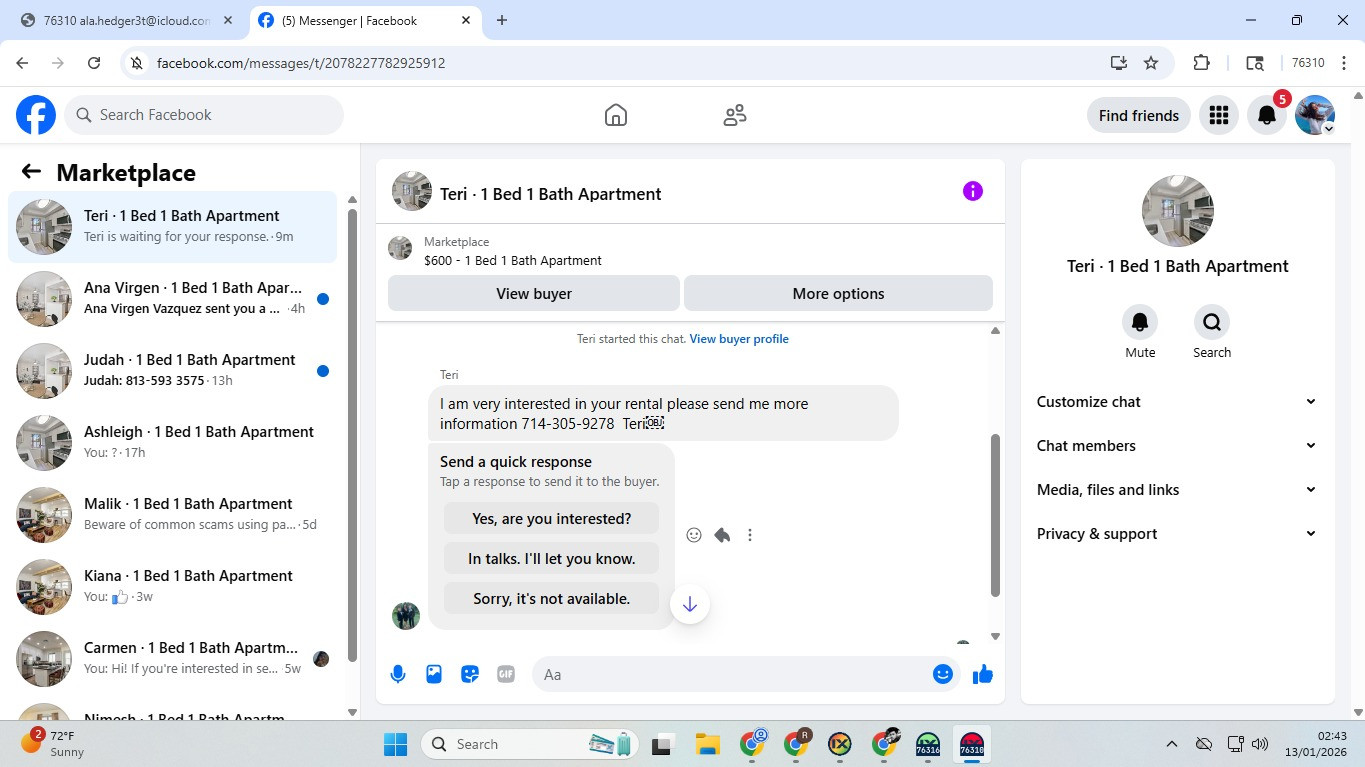Open the Facebook menu grid icon

[1218, 115]
